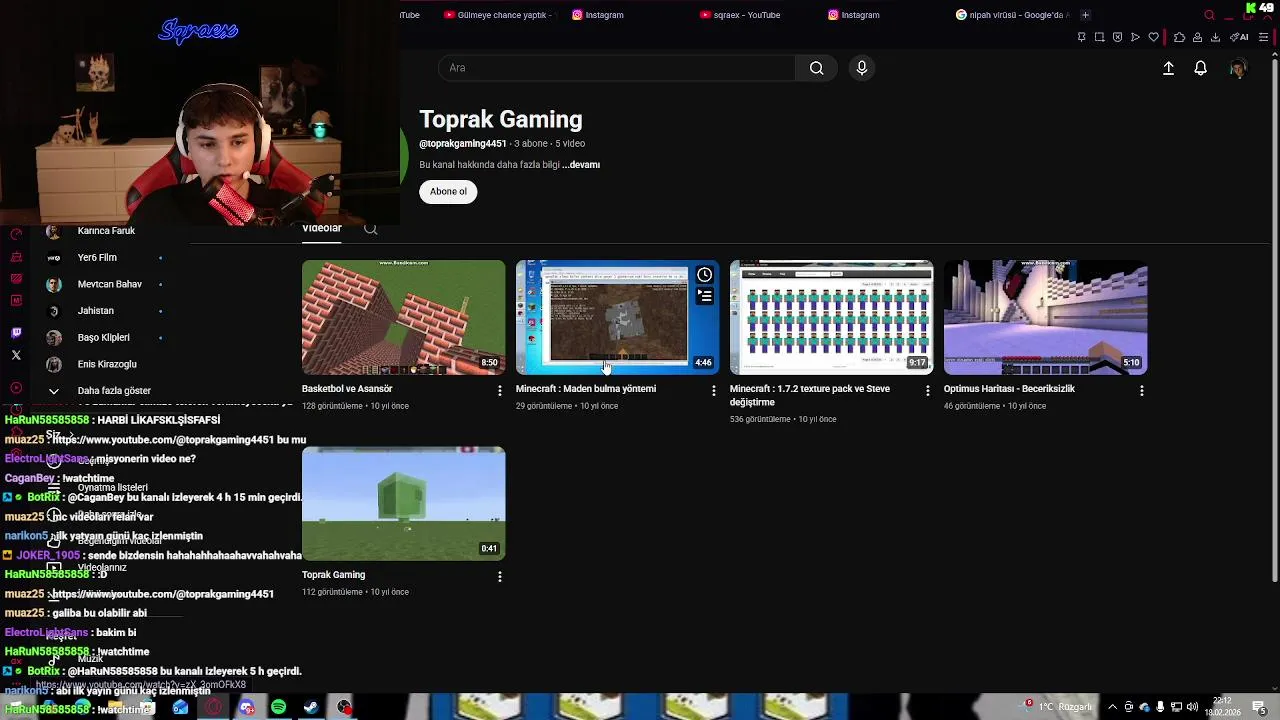
Task: Click the YouTube search magnifier button
Action: 816,68
